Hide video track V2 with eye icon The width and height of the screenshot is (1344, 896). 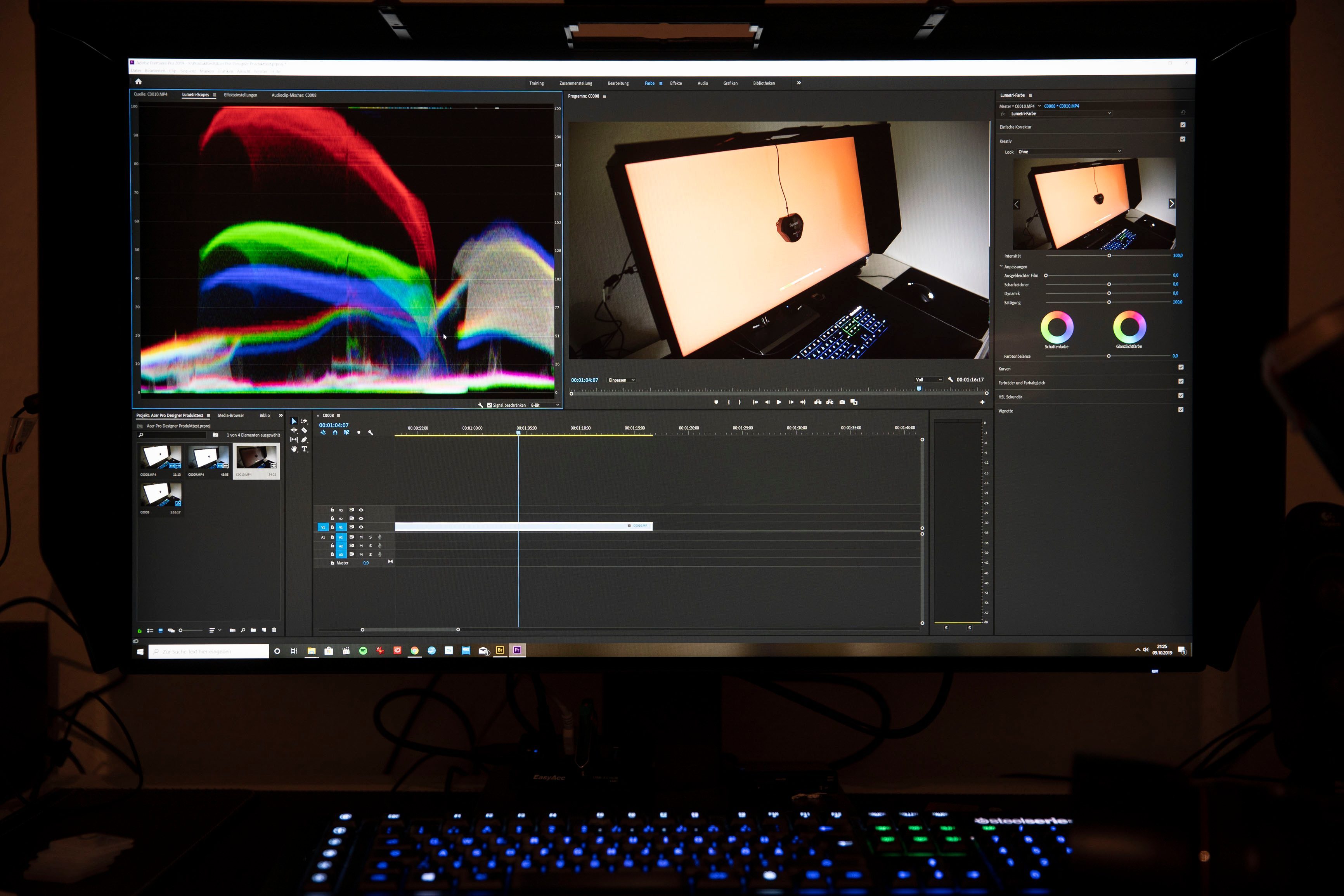click(361, 518)
